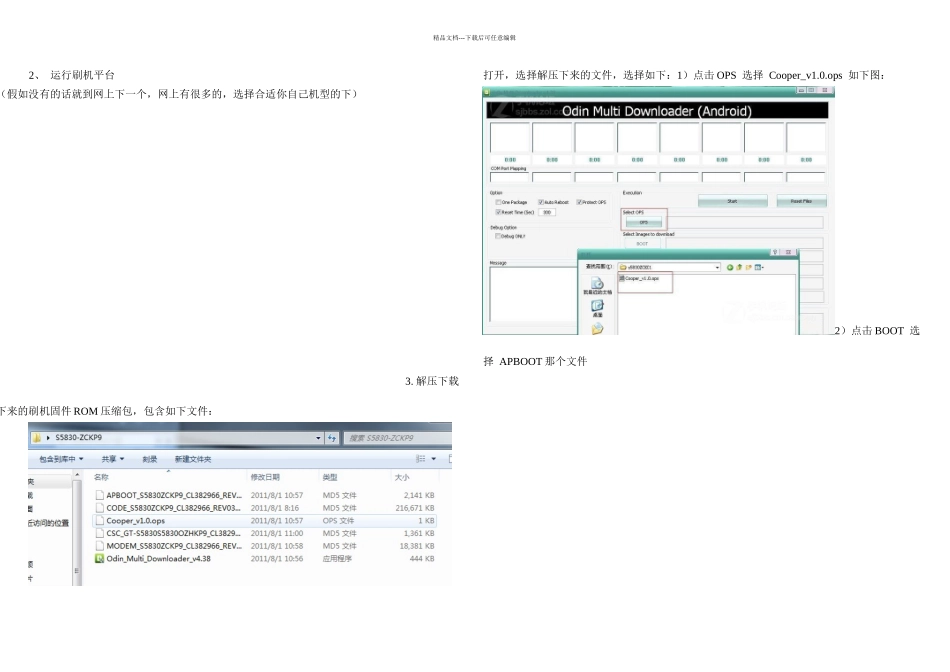Open the 共享 menu

[x=113, y=459]
